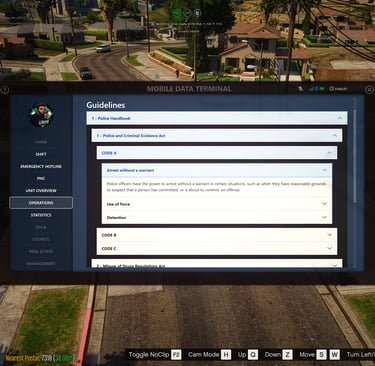Expand Use of force section
This screenshot has width=375, height=366.
tap(217, 204)
